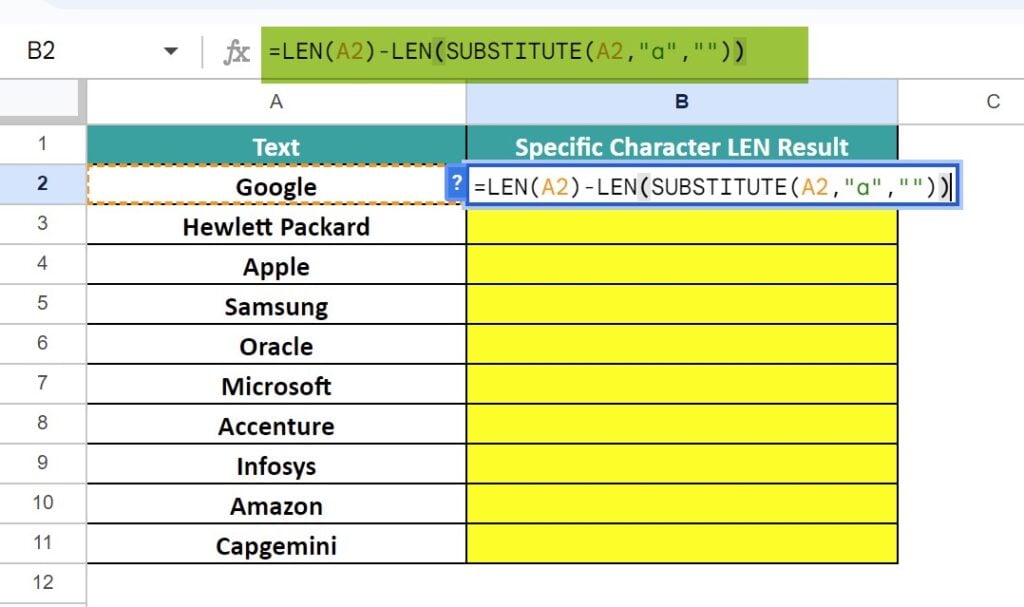
Task: Click the fx function icon
Action: [236, 52]
